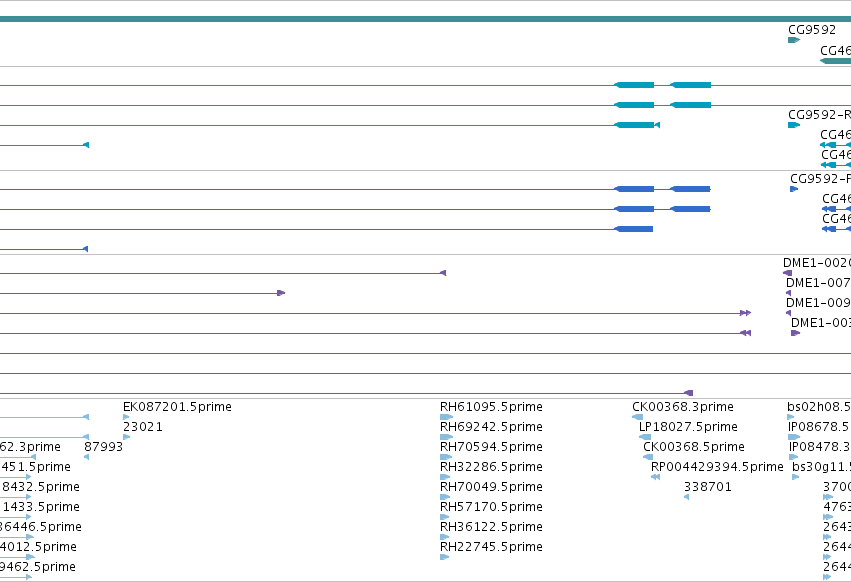851x582 pixels.
Task: Click the RH61095.5prime label
Action: (x=491, y=407)
